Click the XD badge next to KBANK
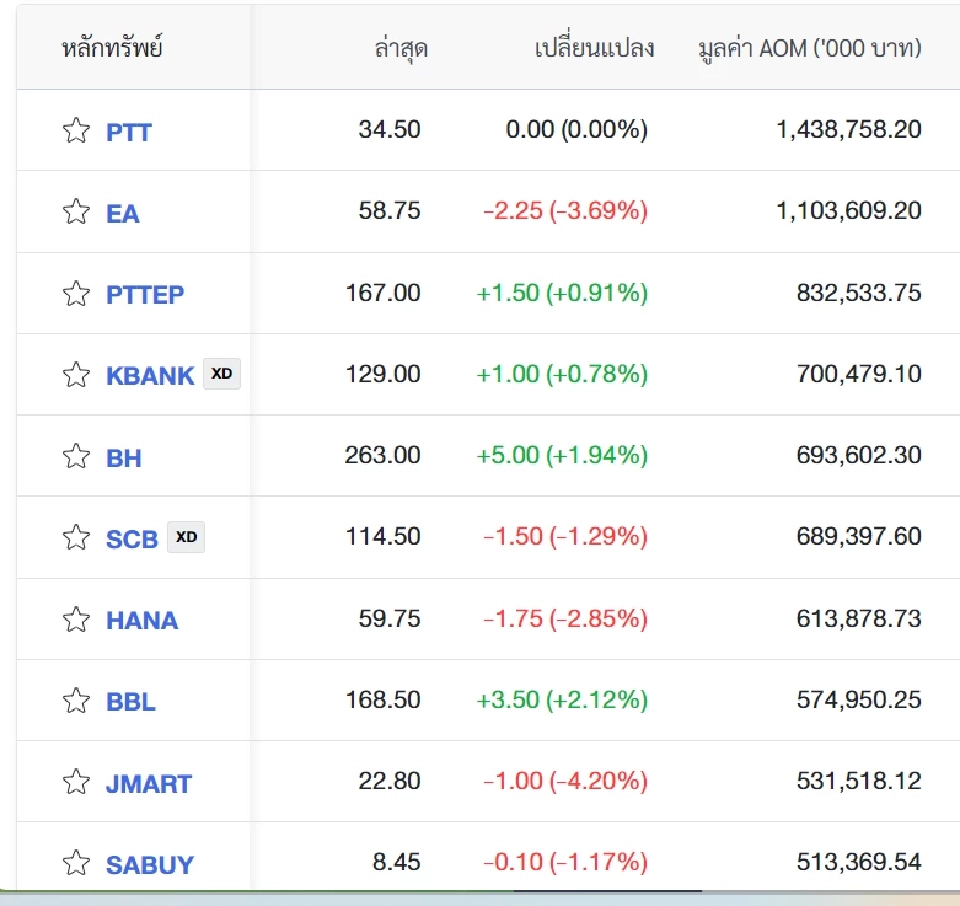The image size is (960, 906). [x=221, y=374]
